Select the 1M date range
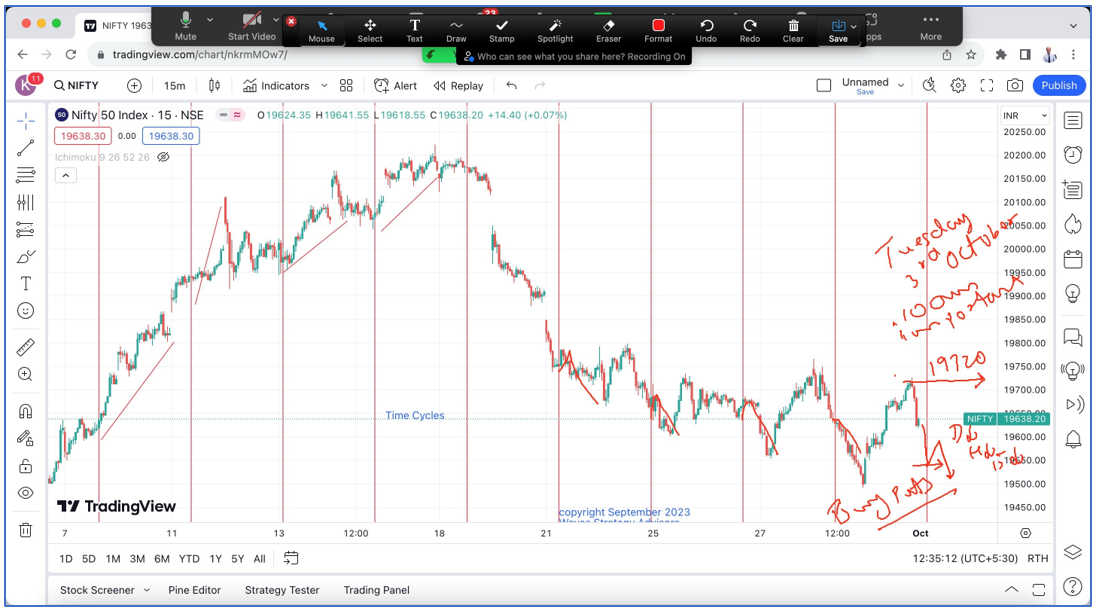This screenshot has width=1100, height=615. coord(113,559)
